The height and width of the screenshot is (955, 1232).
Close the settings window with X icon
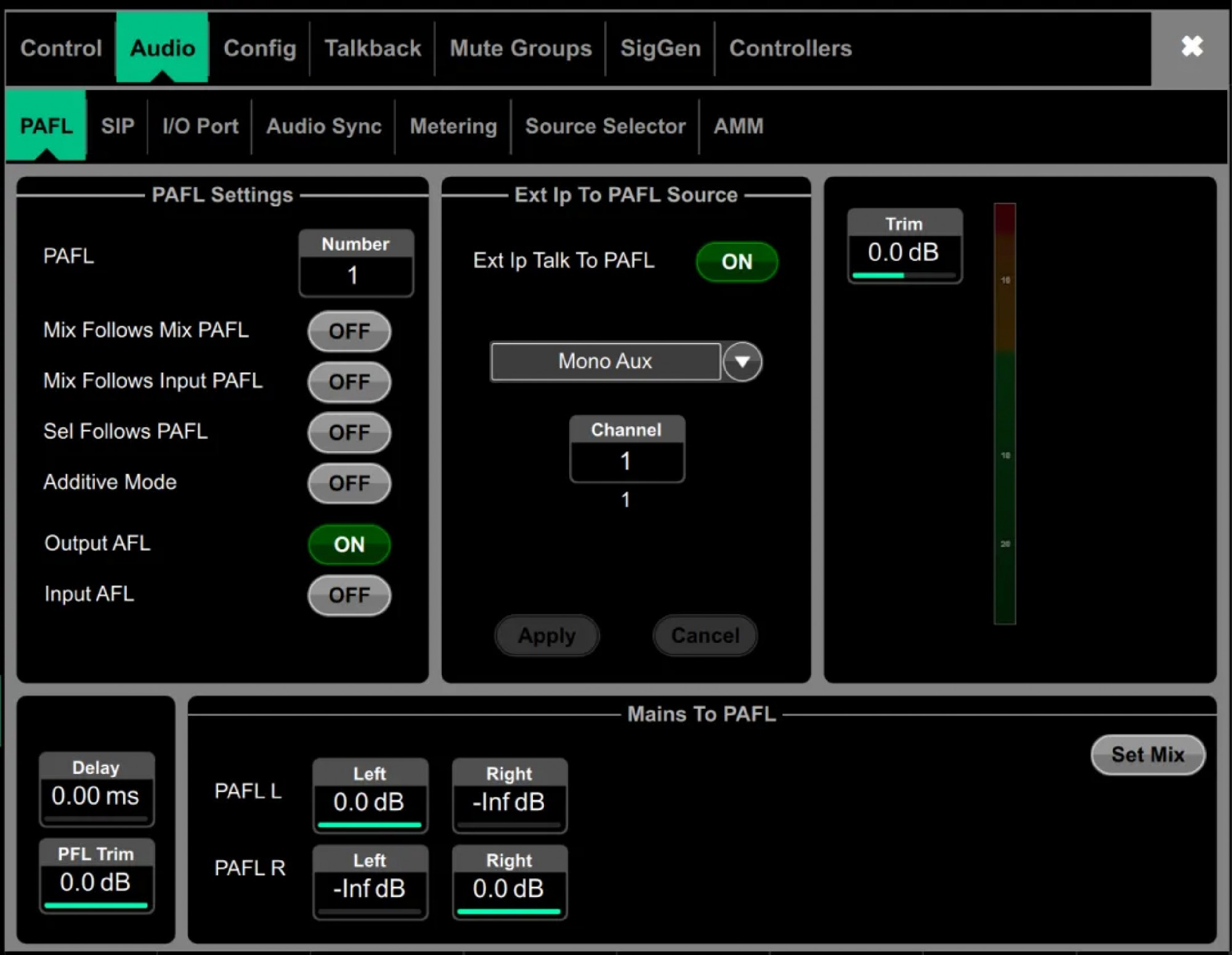(x=1191, y=46)
